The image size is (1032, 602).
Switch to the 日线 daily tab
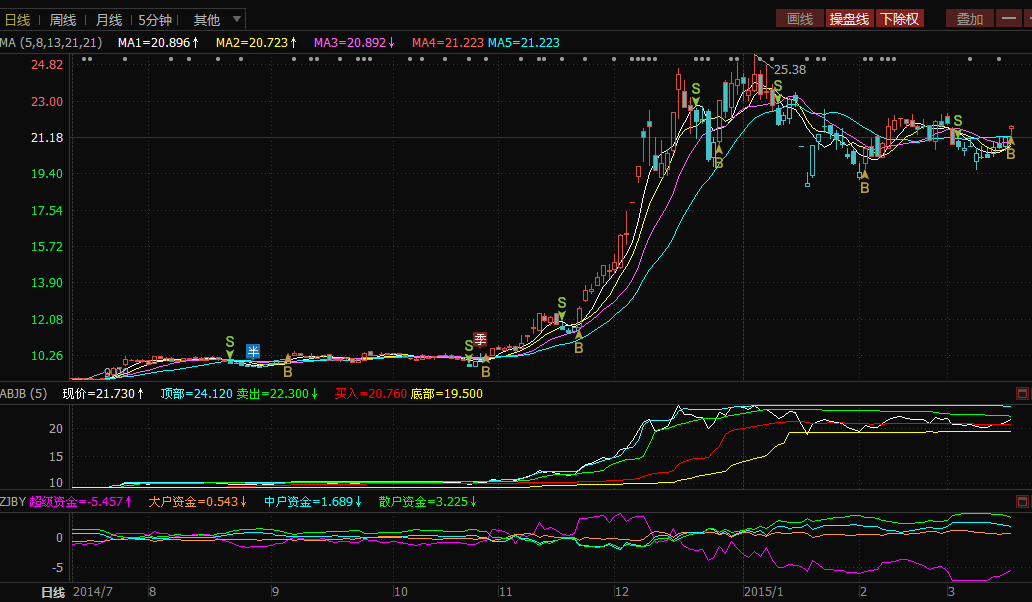[18, 20]
